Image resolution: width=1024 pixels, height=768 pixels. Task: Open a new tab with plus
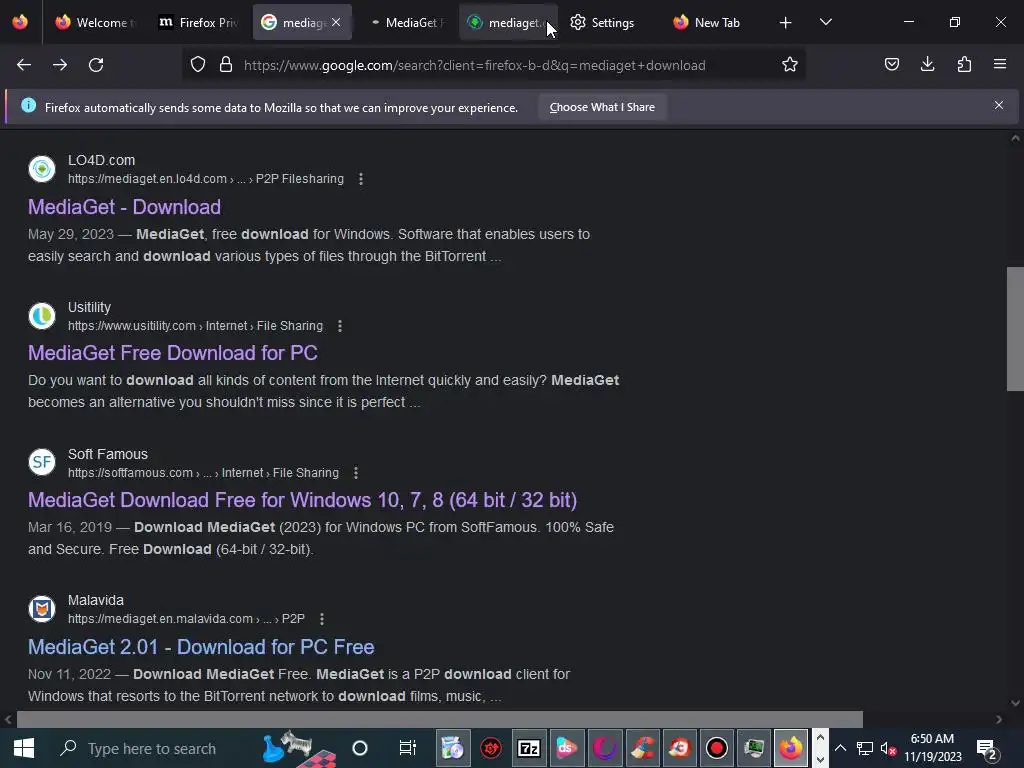tap(786, 23)
